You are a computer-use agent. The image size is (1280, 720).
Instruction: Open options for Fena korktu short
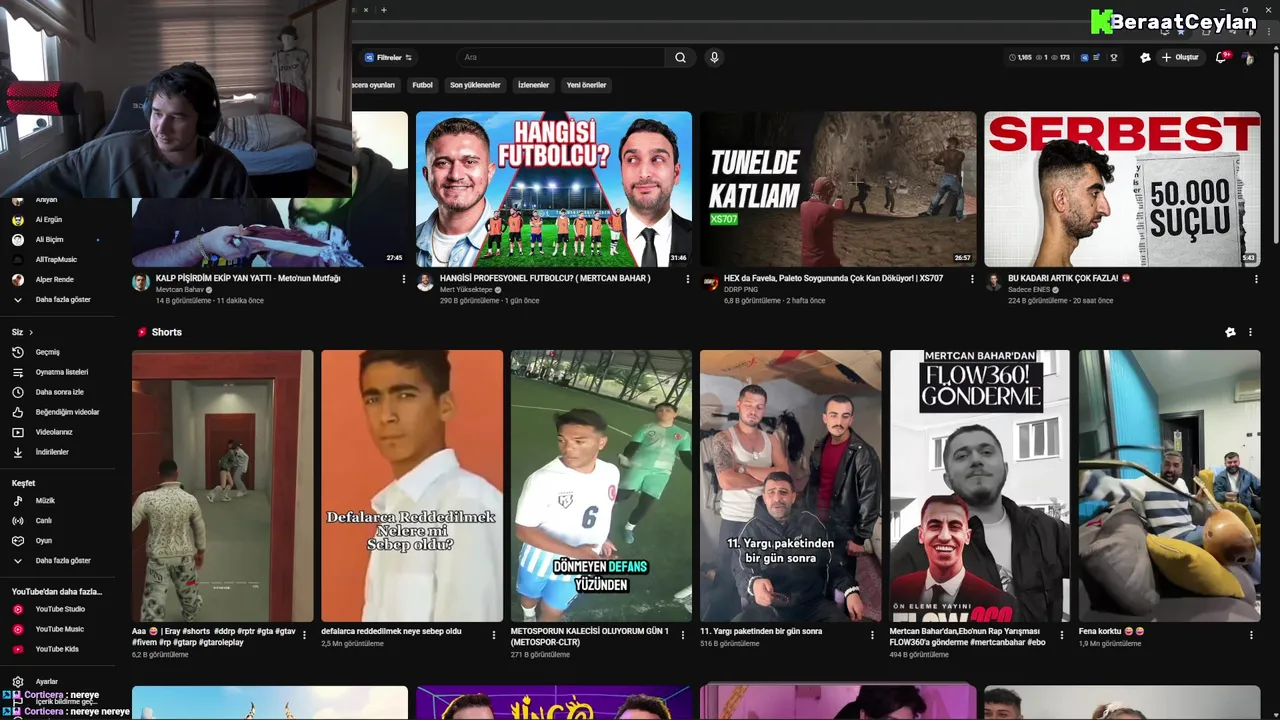tap(1251, 634)
